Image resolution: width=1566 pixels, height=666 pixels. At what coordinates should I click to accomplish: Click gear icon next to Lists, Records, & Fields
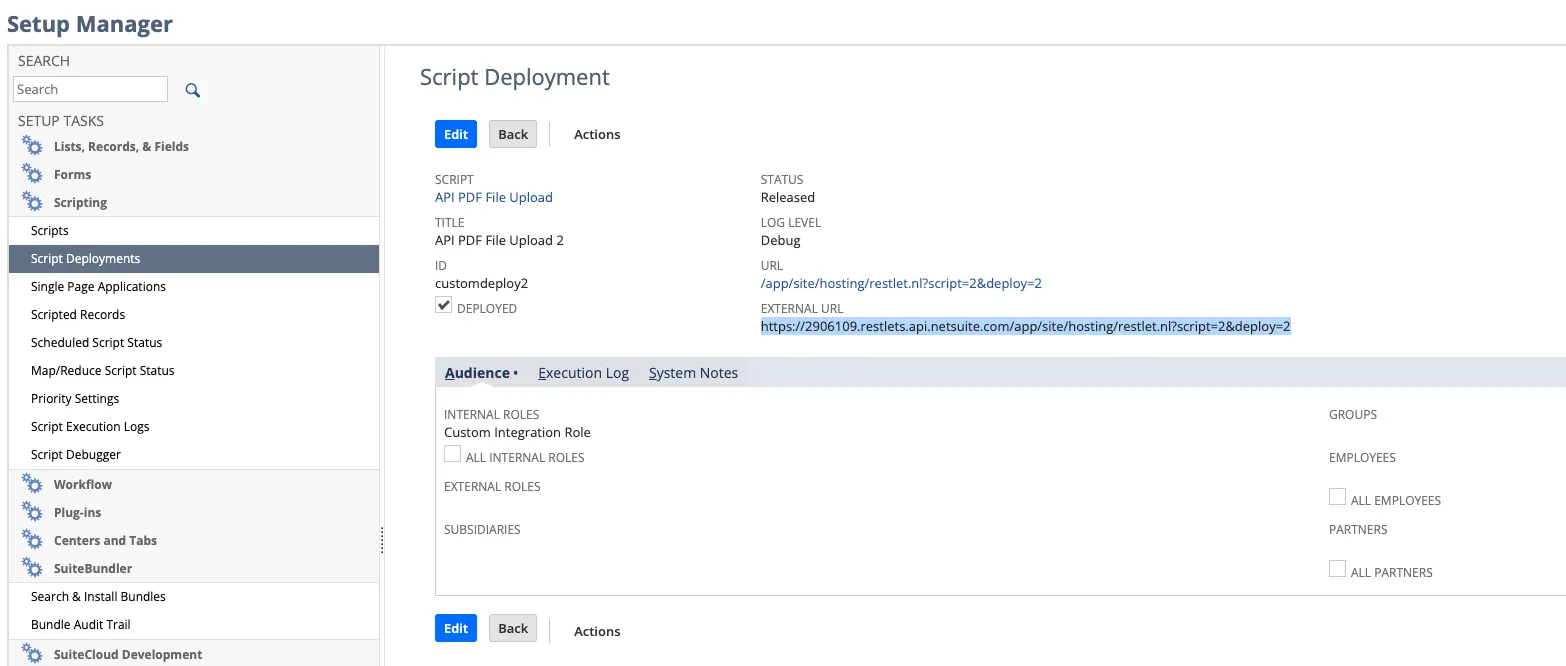tap(32, 146)
